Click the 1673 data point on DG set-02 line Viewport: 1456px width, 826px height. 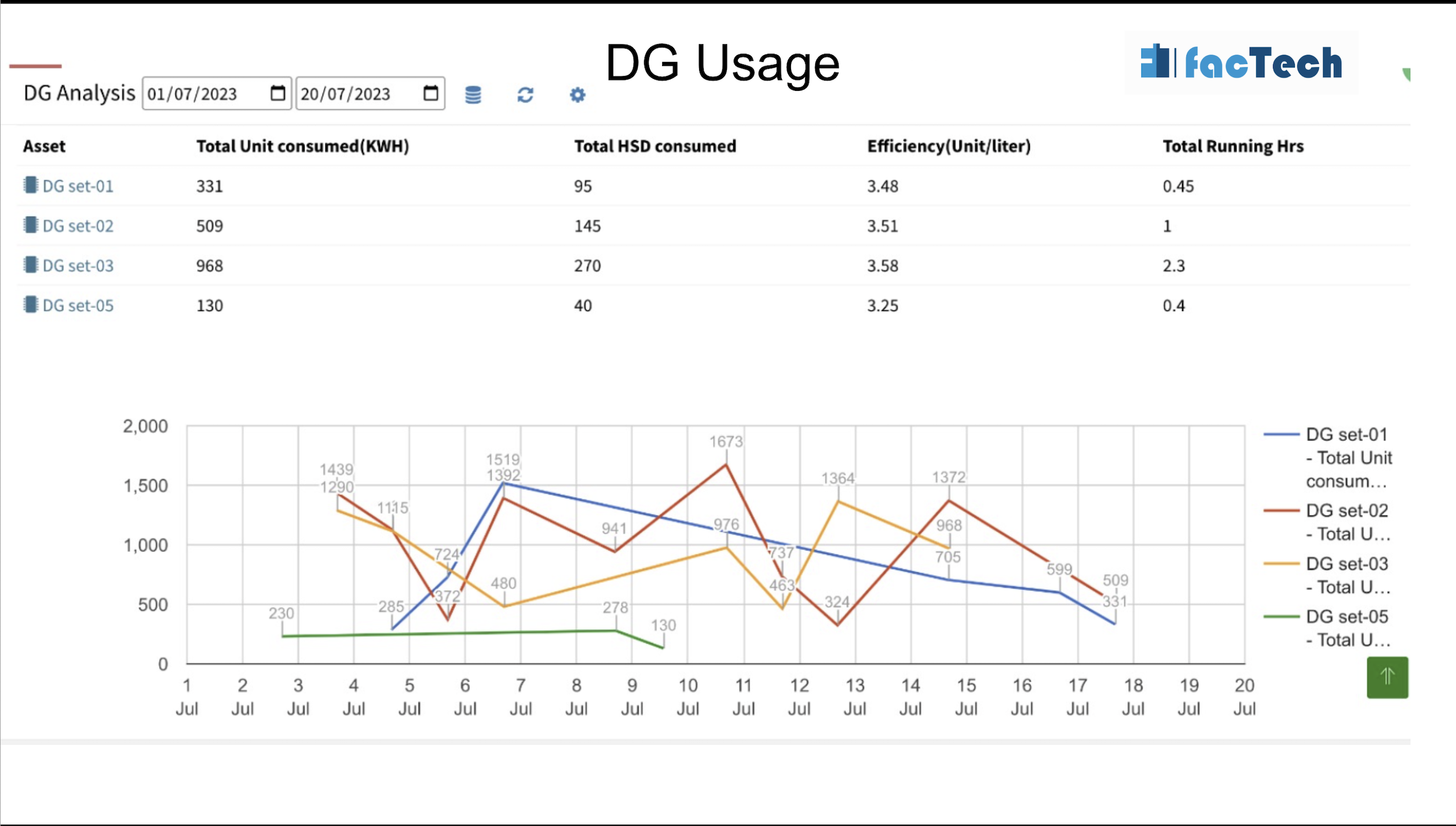pyautogui.click(x=725, y=465)
